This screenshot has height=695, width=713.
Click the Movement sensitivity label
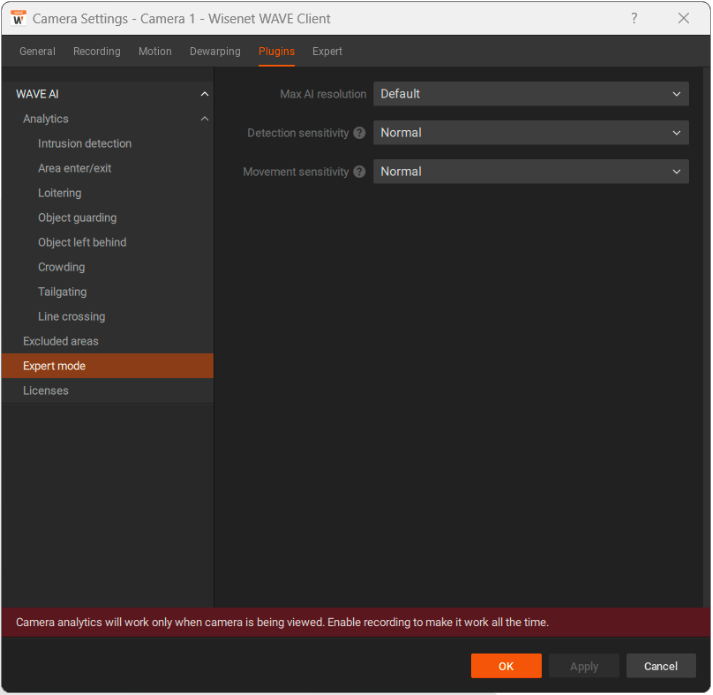click(296, 171)
